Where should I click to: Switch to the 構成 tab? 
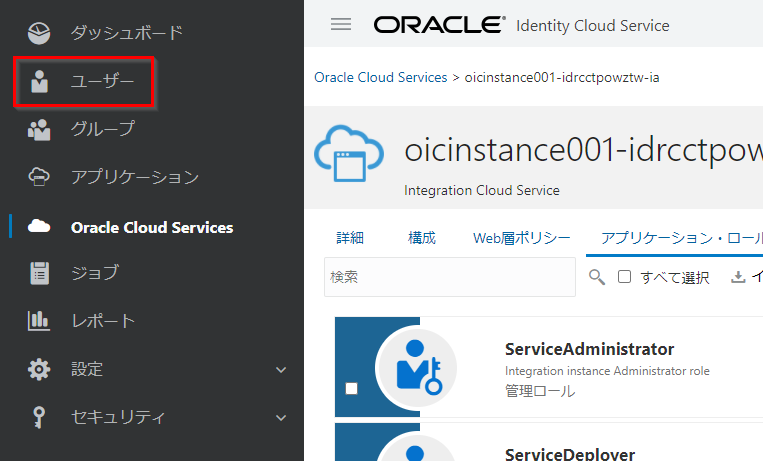click(x=422, y=237)
